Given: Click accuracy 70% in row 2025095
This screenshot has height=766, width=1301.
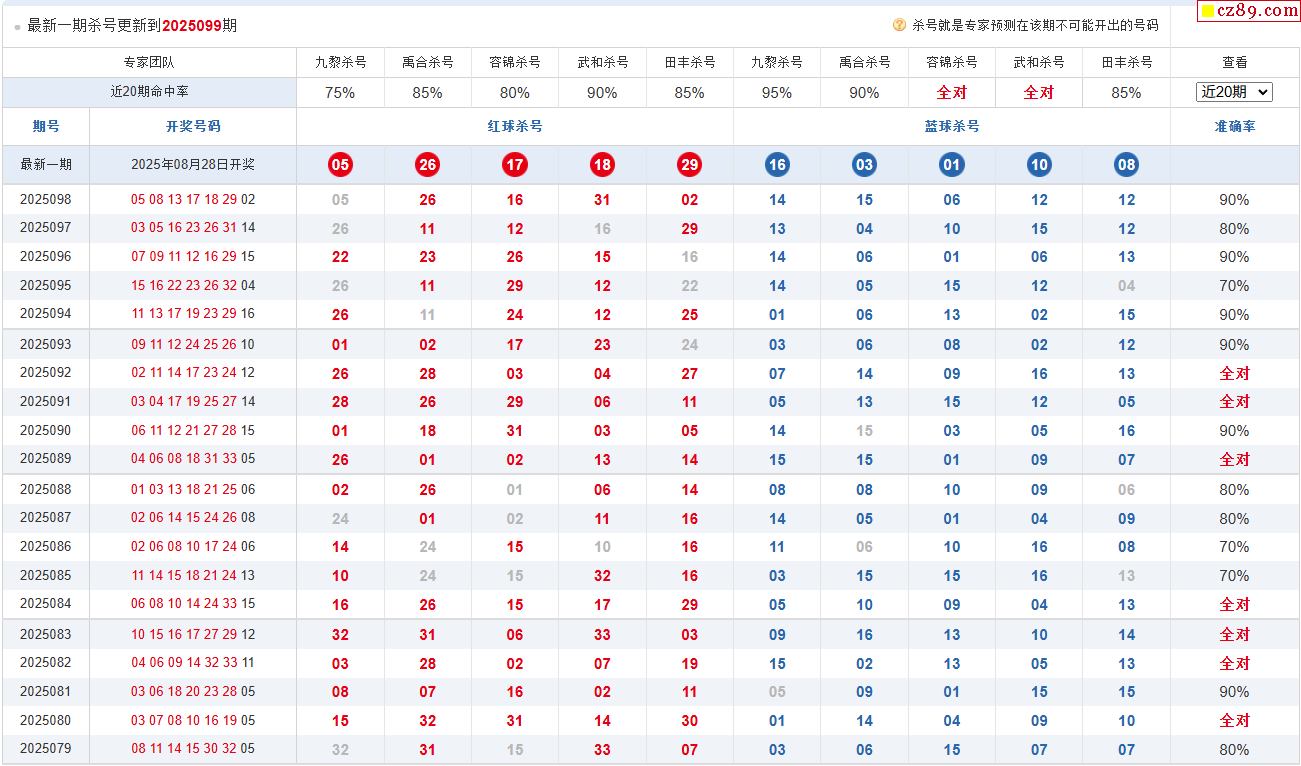Looking at the screenshot, I should tap(1235, 285).
